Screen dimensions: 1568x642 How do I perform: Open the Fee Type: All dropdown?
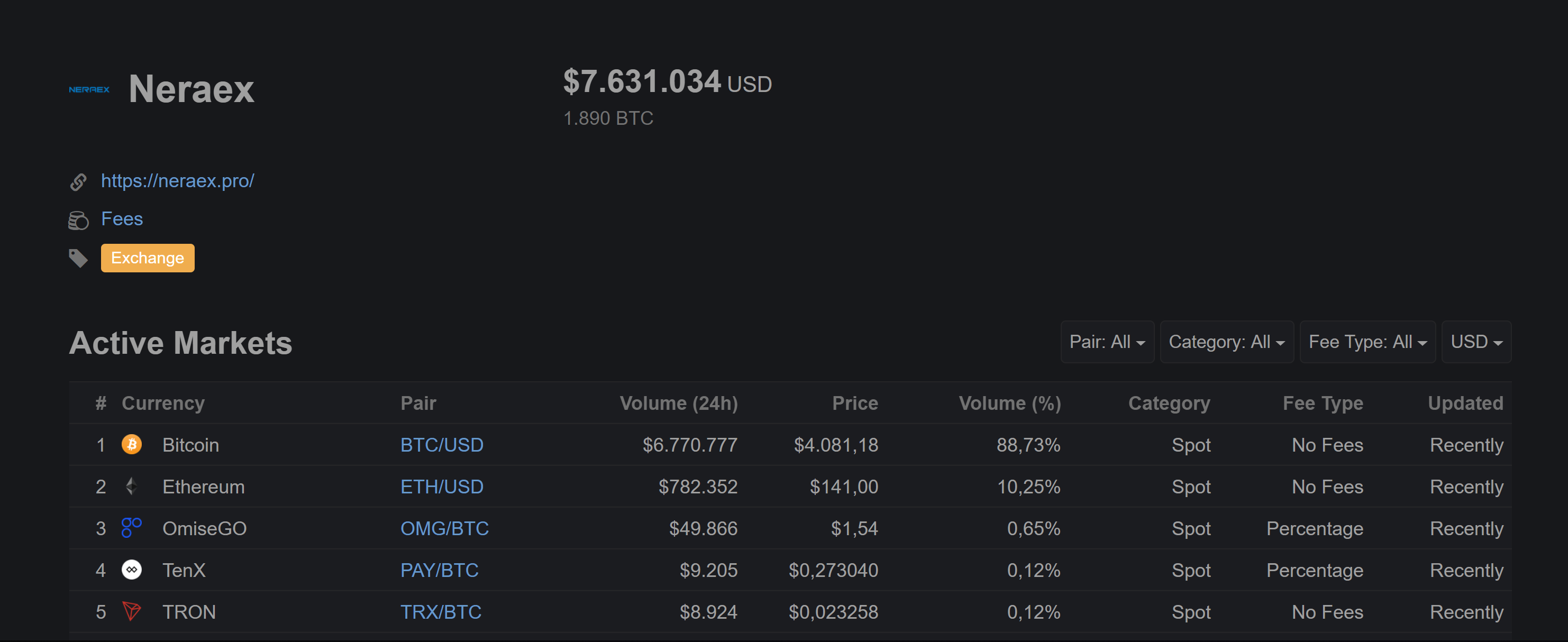click(x=1368, y=342)
